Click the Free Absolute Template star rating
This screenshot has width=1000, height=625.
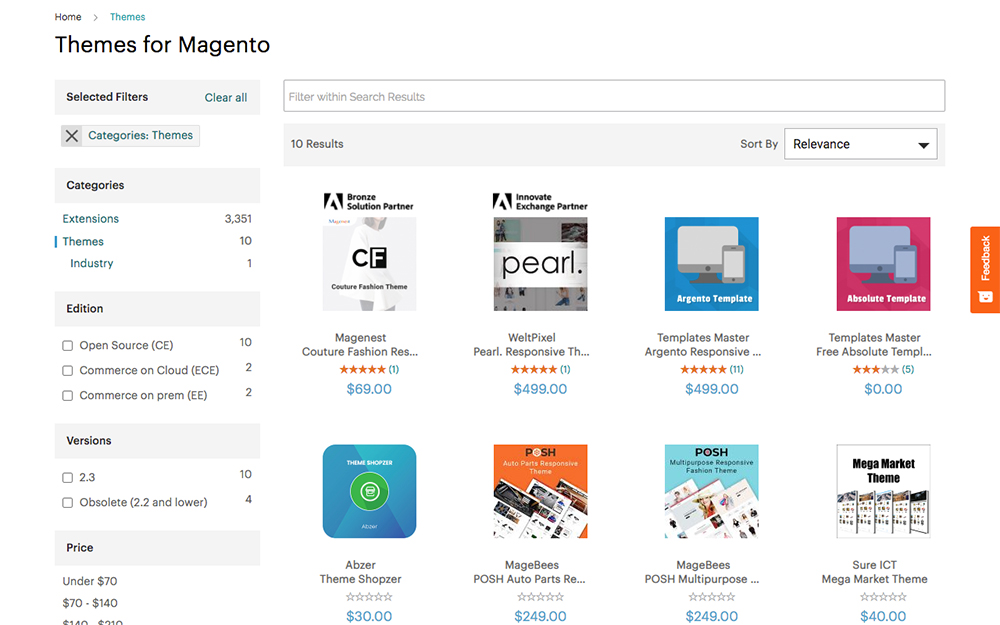pyautogui.click(x=876, y=369)
